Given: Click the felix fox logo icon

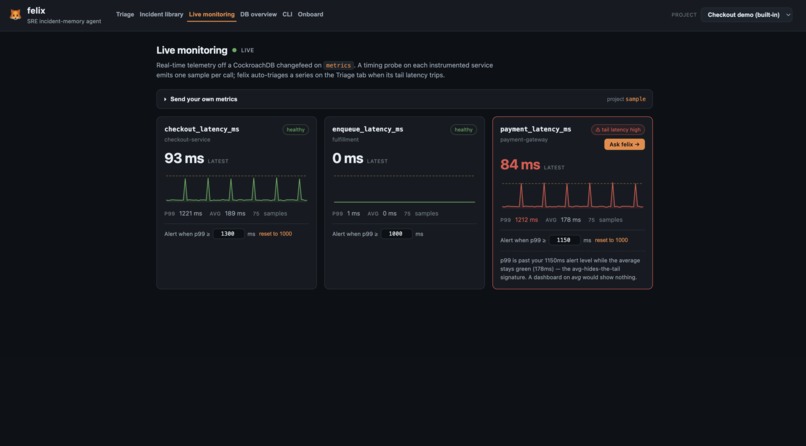Looking at the screenshot, I should [x=15, y=15].
